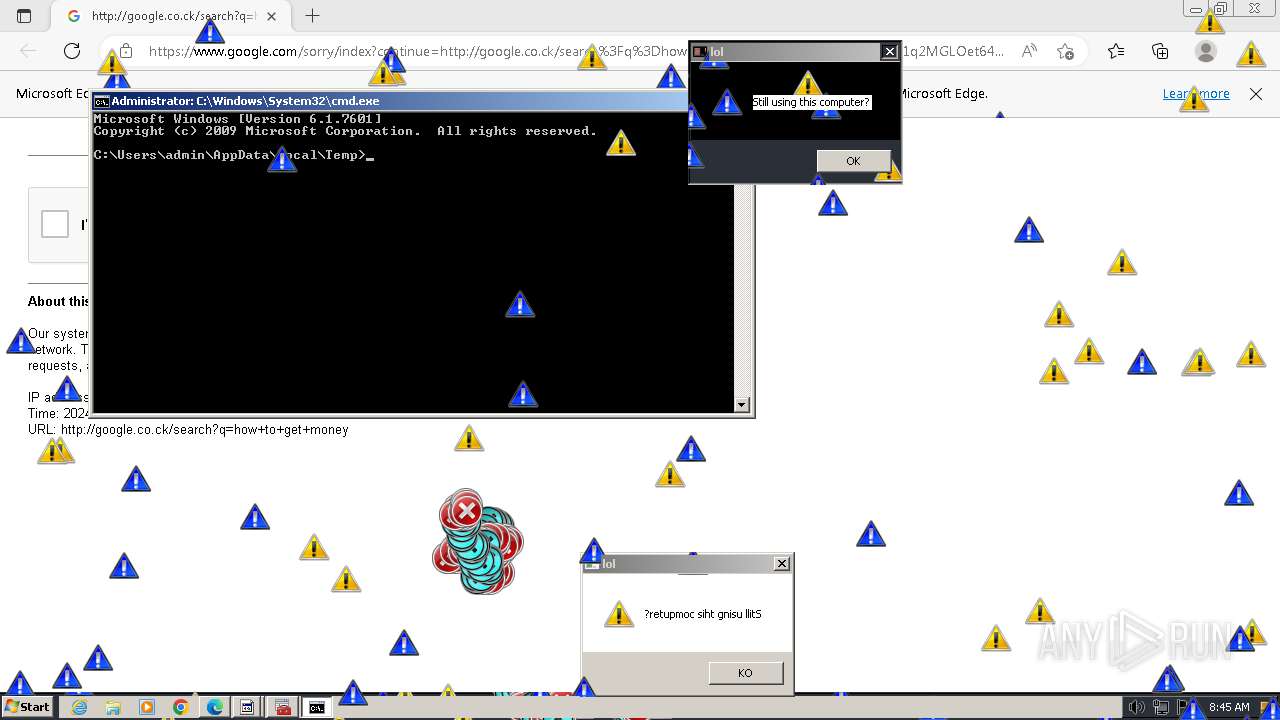Screen dimensions: 1280x720
Task: Open the Windows Start menu
Action: pyautogui.click(x=27, y=707)
